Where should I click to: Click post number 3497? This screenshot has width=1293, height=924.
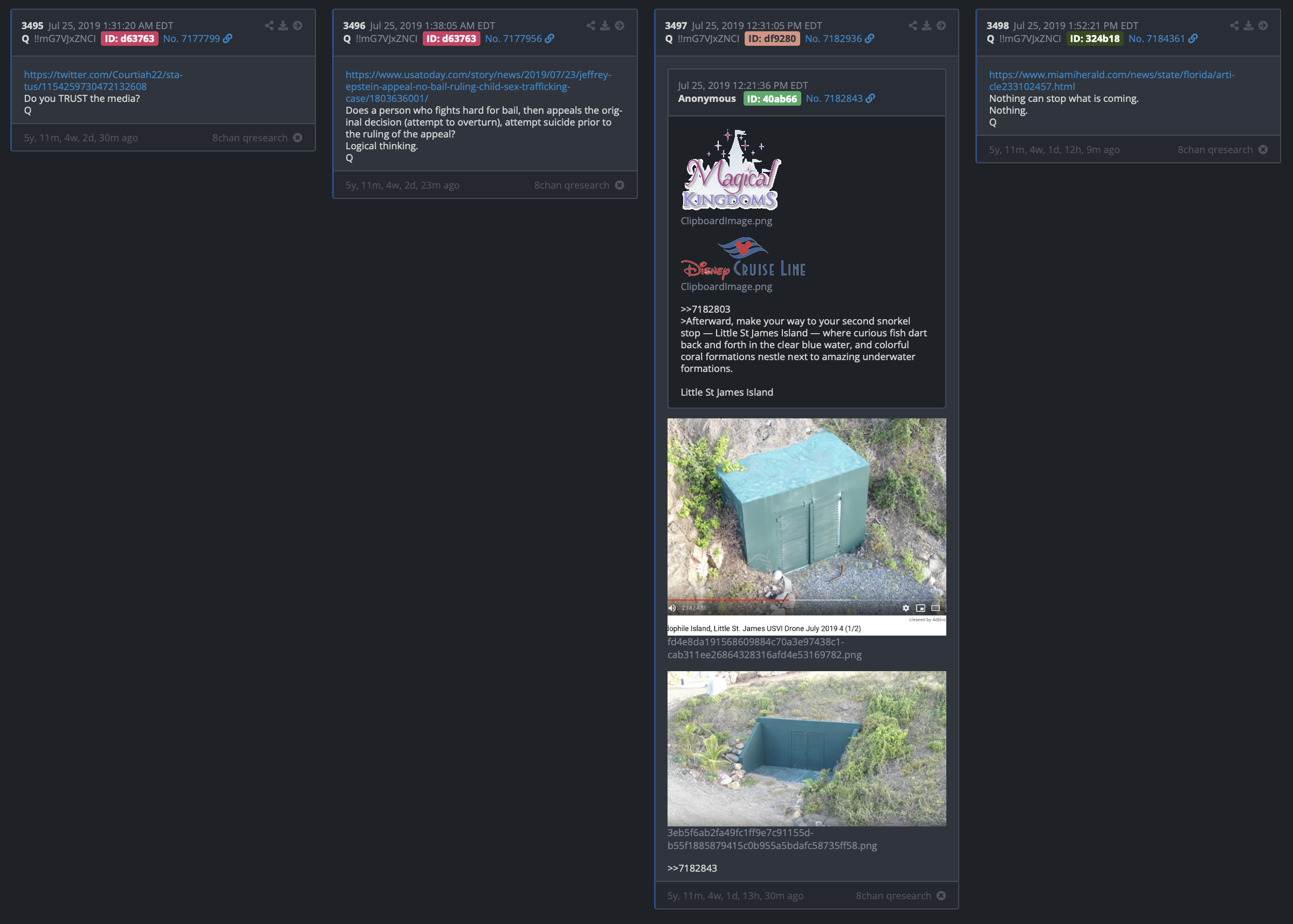(676, 25)
